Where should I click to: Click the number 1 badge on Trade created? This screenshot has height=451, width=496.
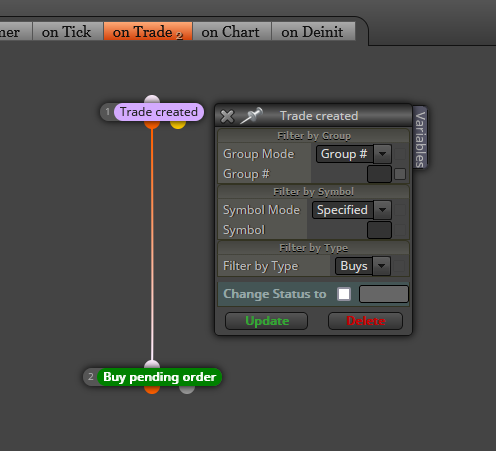(107, 112)
